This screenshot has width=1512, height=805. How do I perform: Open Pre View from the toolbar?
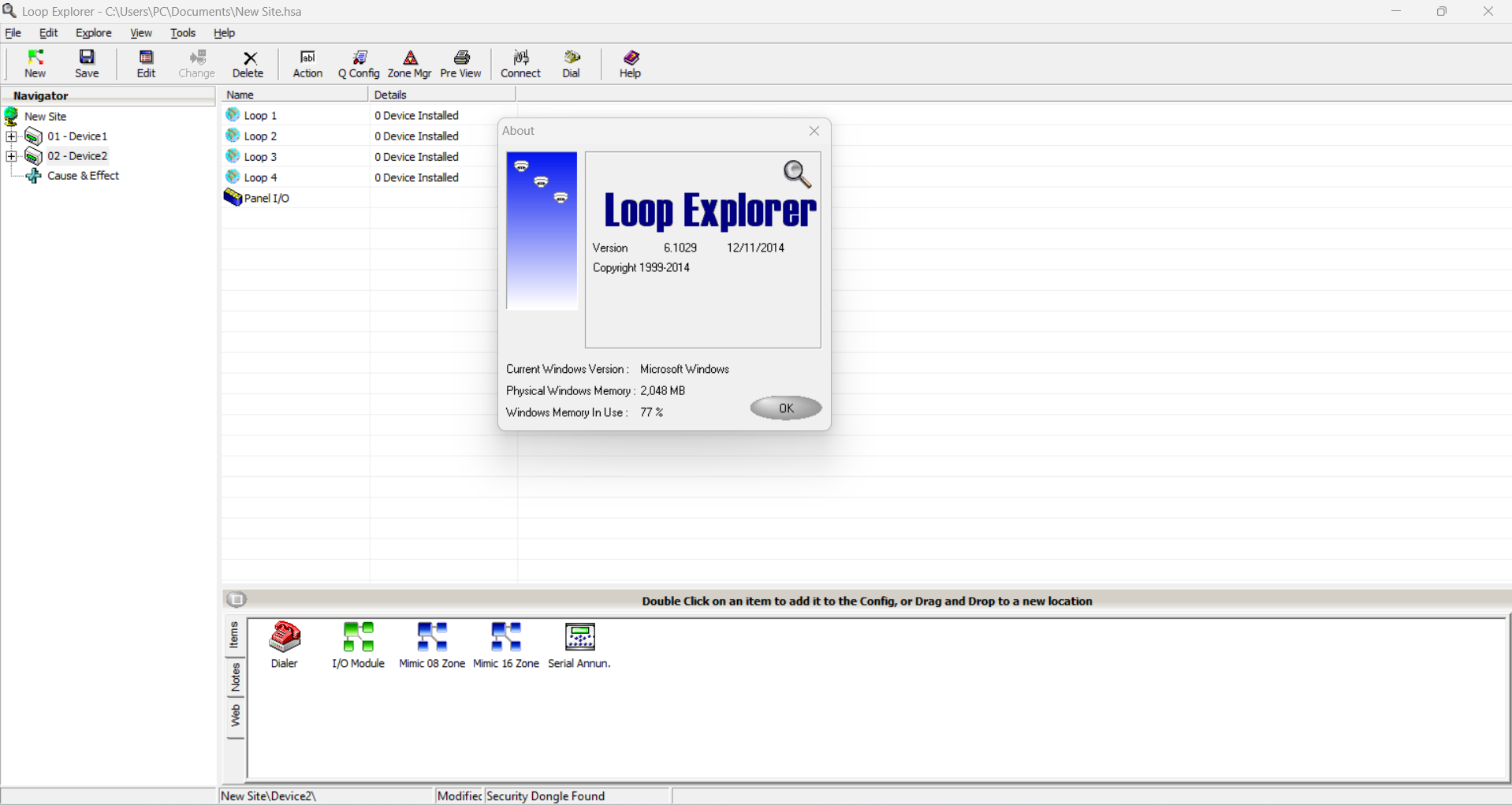click(461, 63)
